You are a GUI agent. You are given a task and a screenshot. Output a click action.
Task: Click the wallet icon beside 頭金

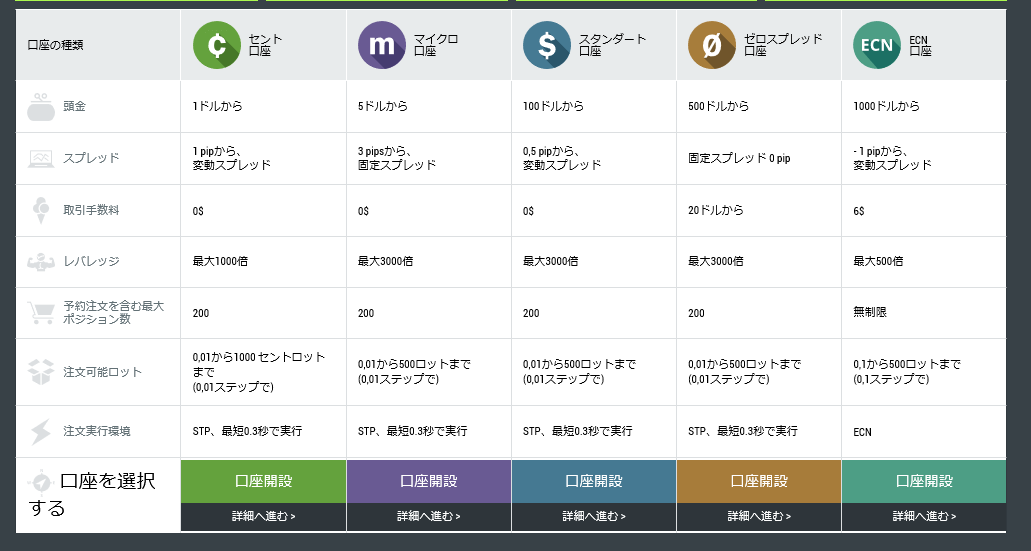41,107
